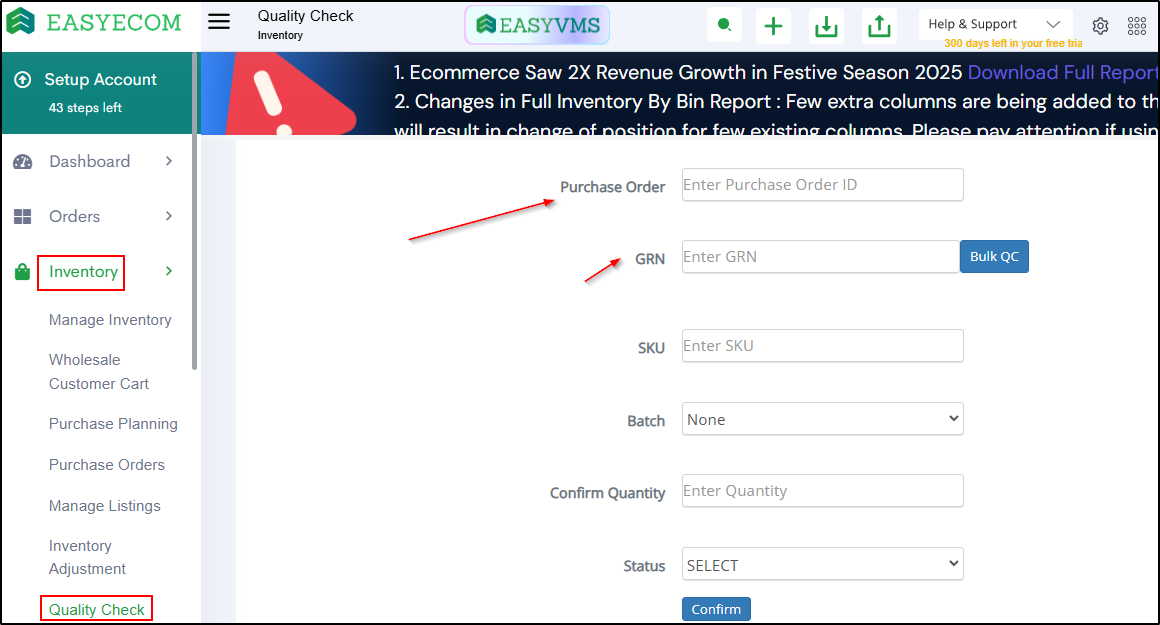Click the download import icon in header
Screen dimensions: 1160x625
826,26
